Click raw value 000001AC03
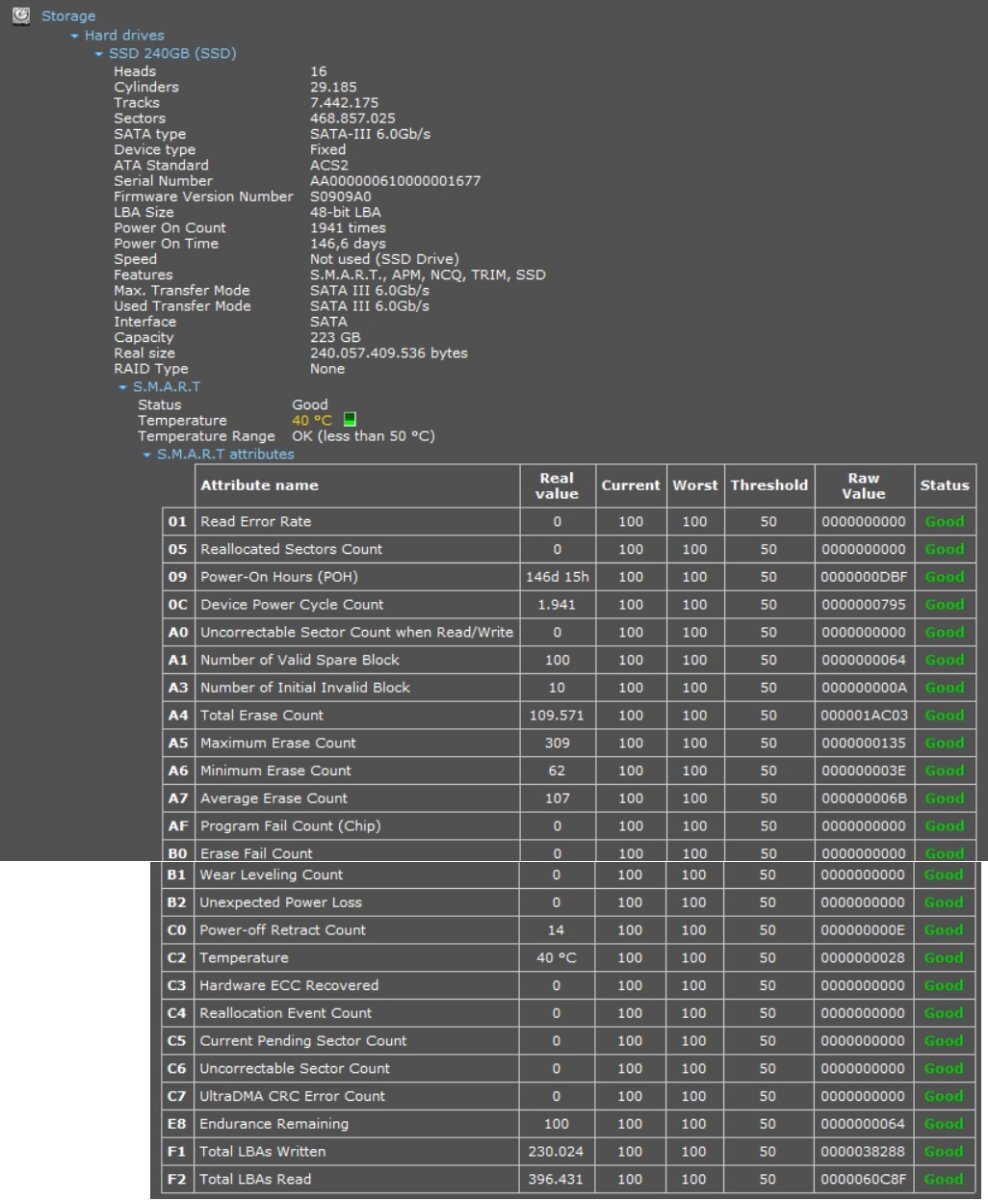This screenshot has height=1200, width=988. (863, 715)
